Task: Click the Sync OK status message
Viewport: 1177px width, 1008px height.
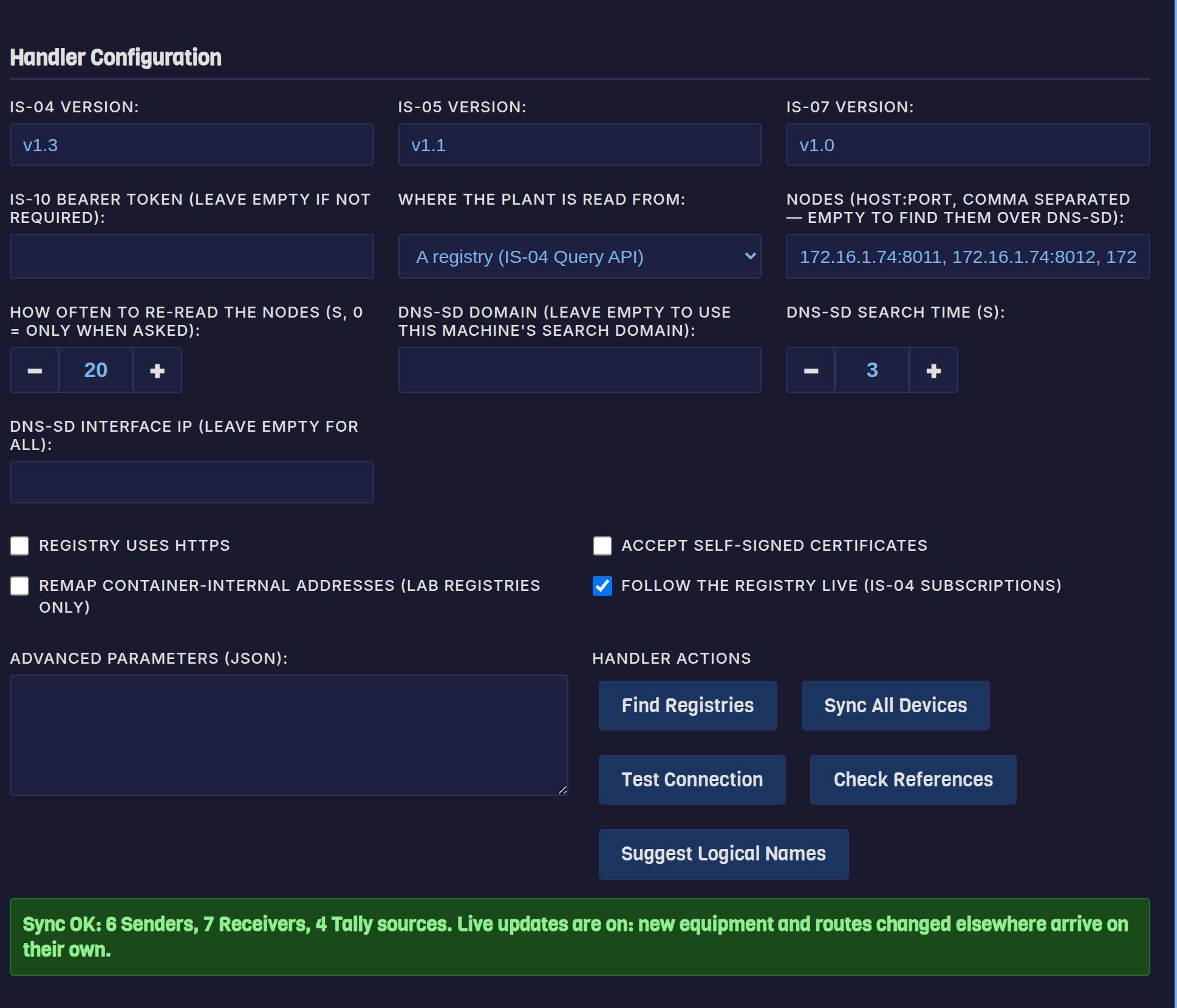Action: tap(579, 936)
